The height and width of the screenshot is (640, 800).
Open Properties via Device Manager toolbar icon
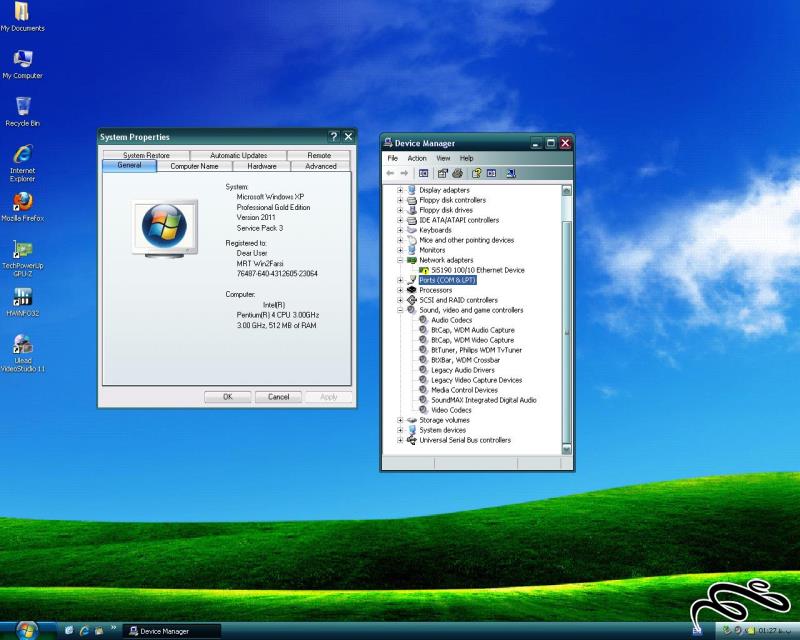coord(442,174)
